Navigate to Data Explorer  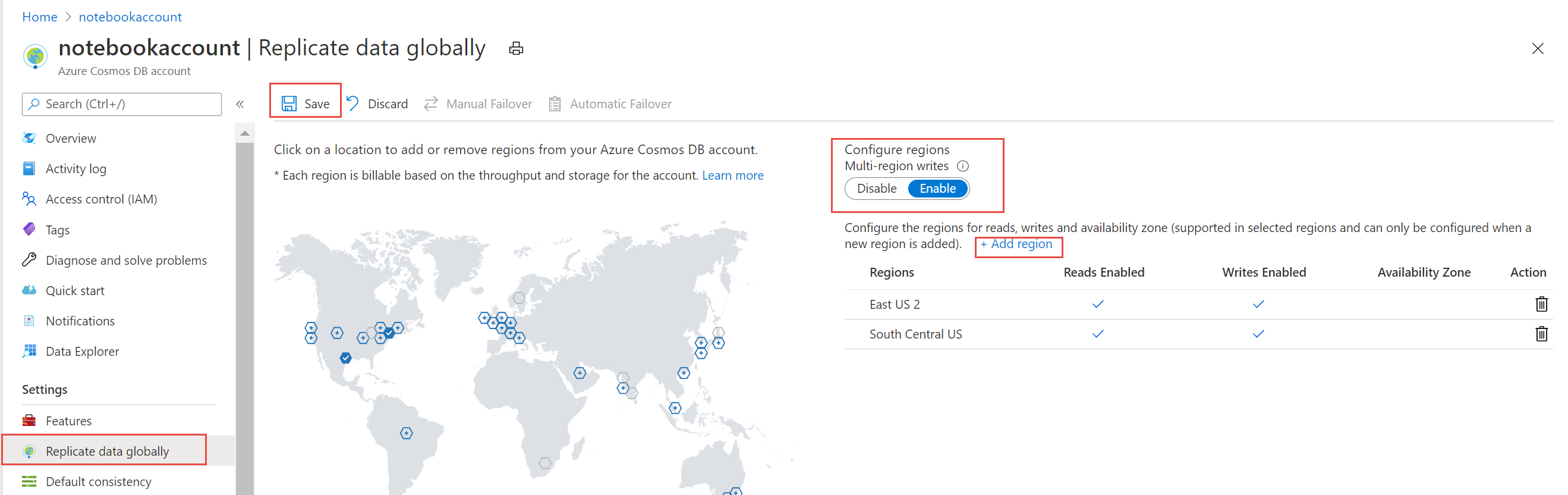pyautogui.click(x=82, y=352)
